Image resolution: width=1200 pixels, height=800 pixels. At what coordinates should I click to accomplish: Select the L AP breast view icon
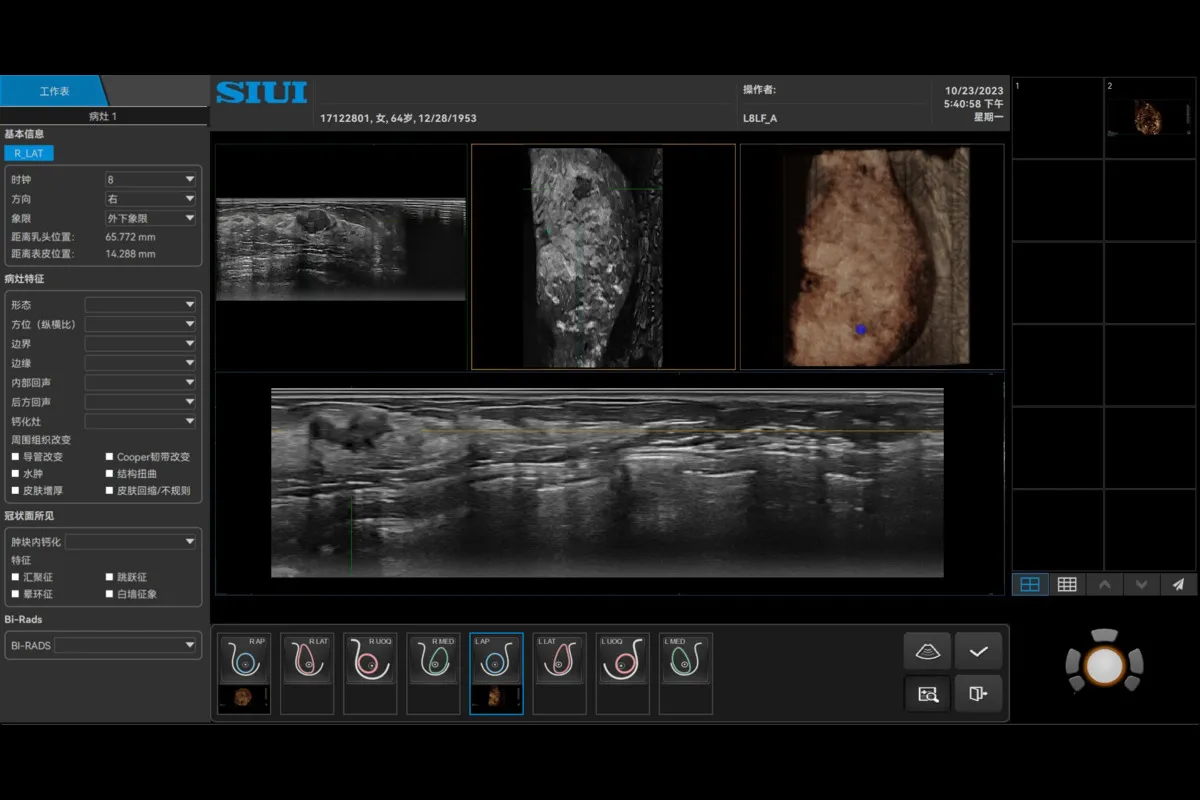click(496, 659)
